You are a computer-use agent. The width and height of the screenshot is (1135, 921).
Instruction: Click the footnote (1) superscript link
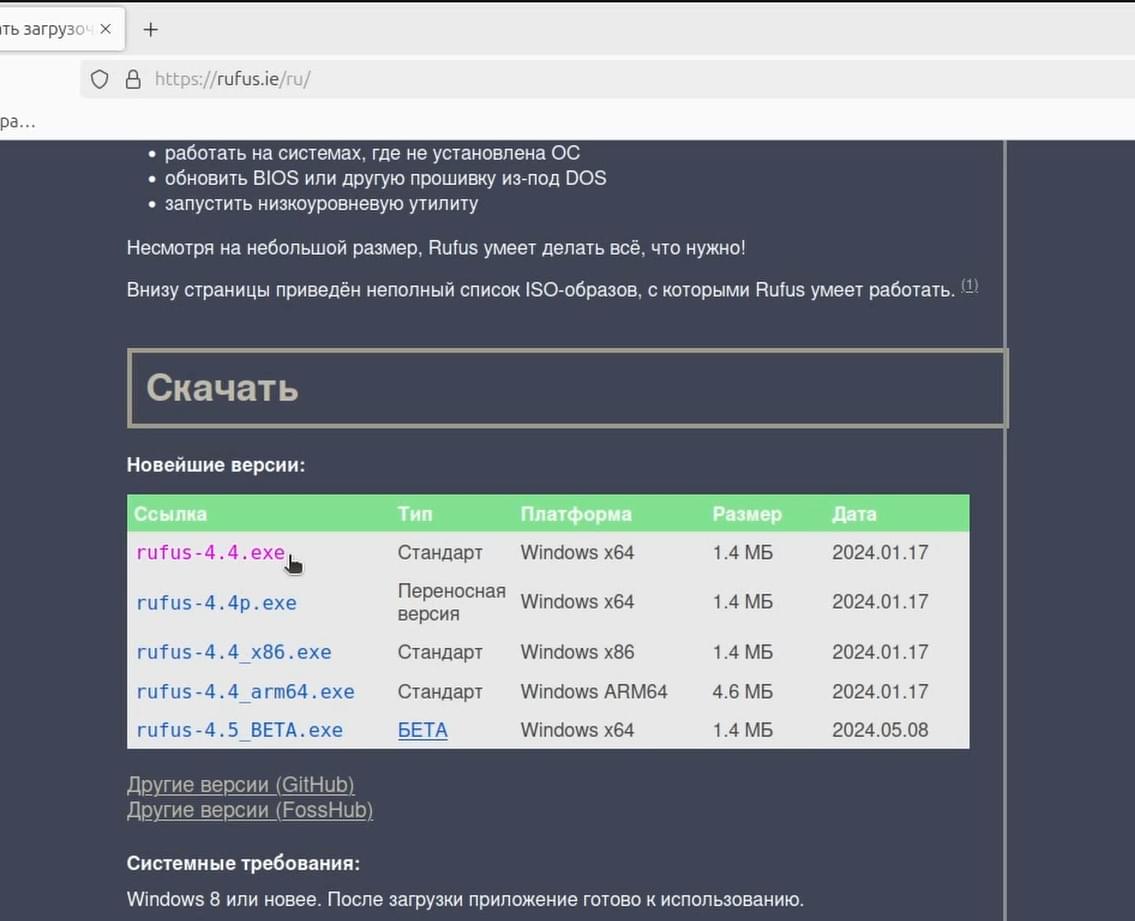click(x=969, y=285)
